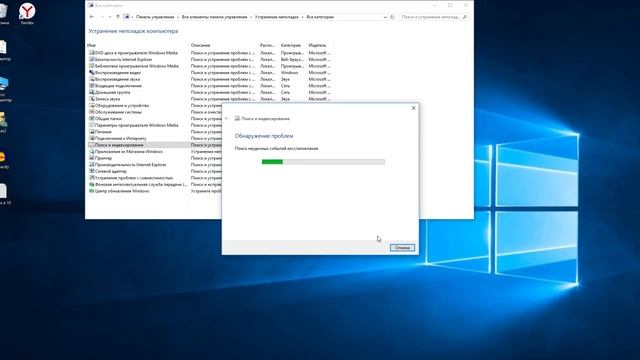Click Устранение неполадок компьютера page heading
Image resolution: width=640 pixels, height=360 pixels.
tap(133, 31)
